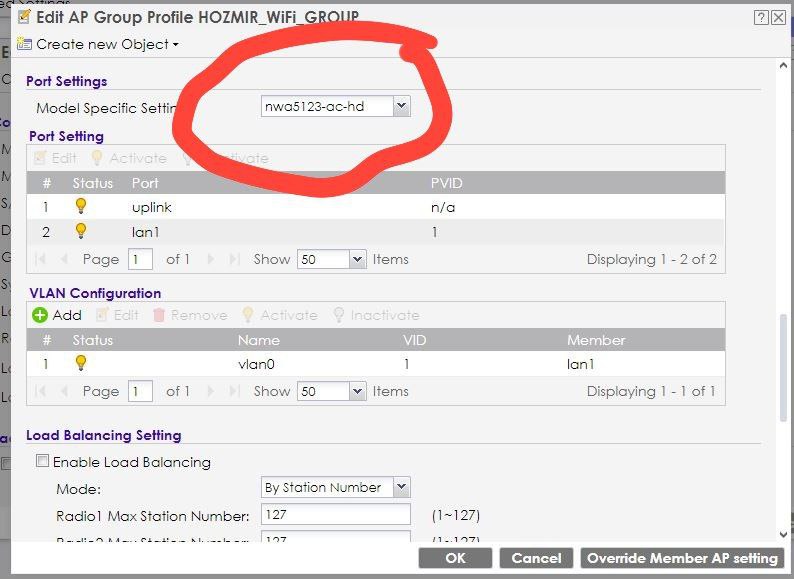The height and width of the screenshot is (579, 794).
Task: Click the Member column header
Action: coord(596,340)
